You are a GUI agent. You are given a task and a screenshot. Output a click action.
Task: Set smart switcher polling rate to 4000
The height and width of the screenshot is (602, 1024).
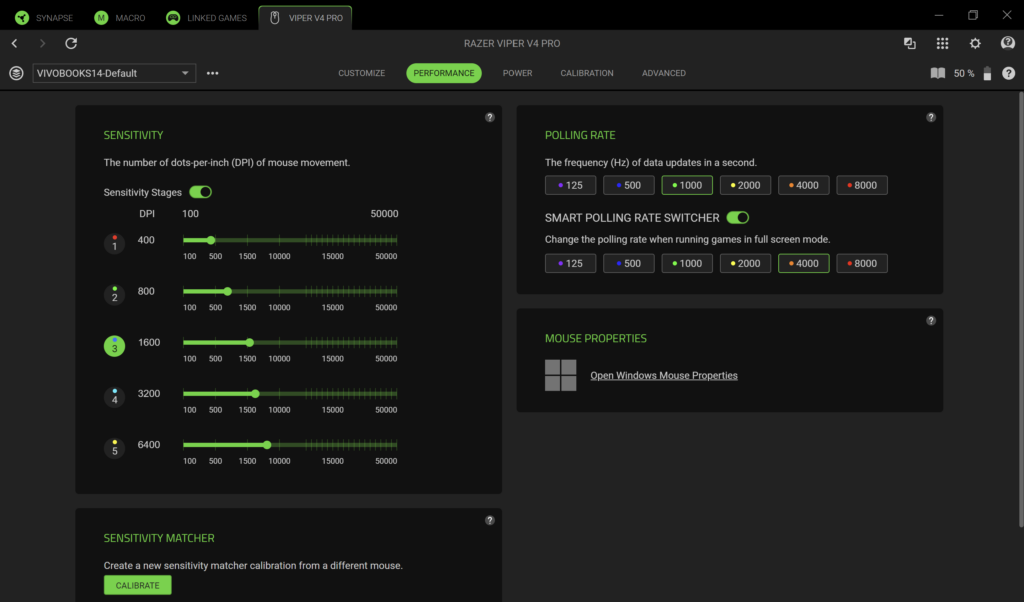coord(803,263)
